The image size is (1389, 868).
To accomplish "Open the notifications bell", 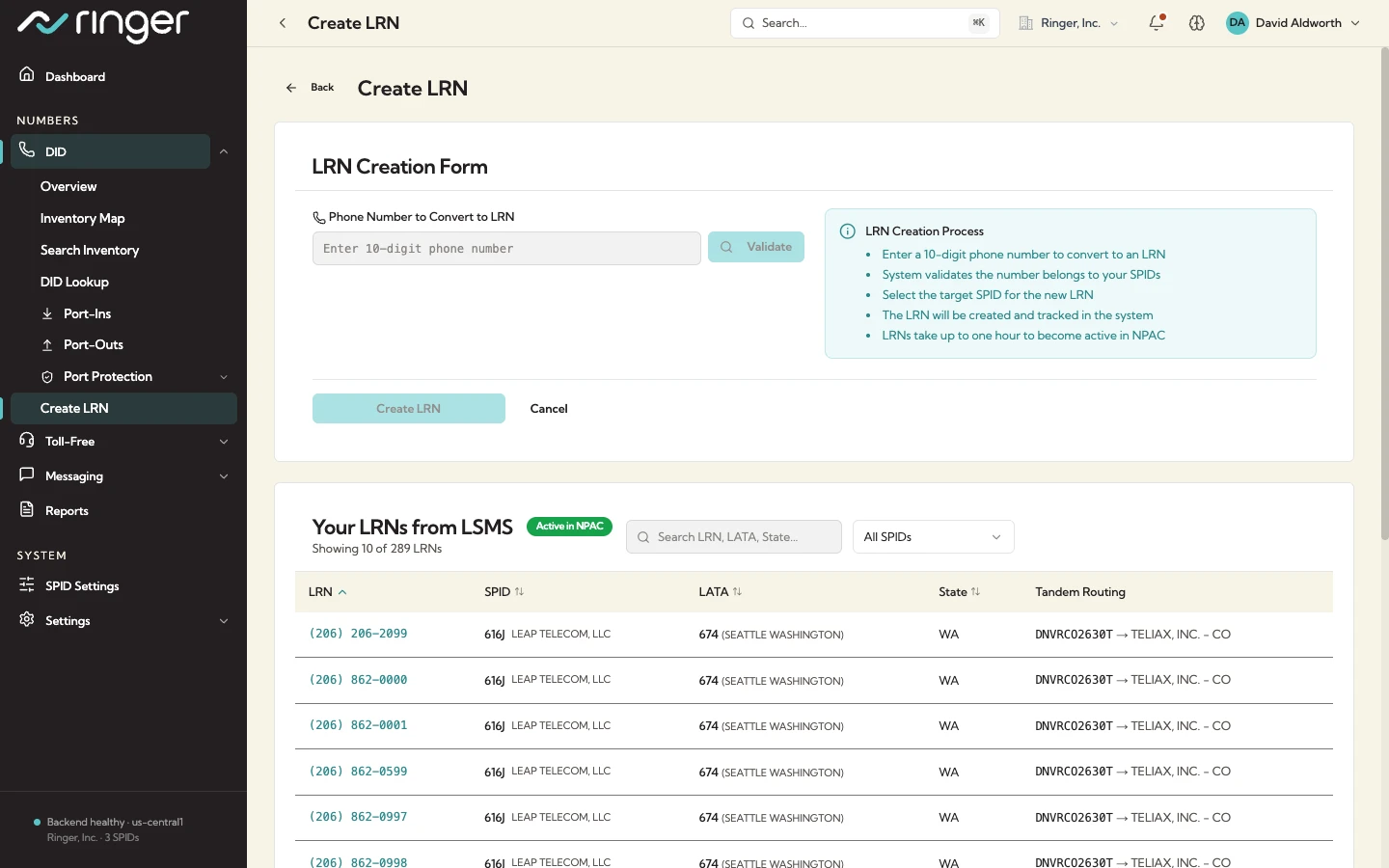I will 1157,22.
